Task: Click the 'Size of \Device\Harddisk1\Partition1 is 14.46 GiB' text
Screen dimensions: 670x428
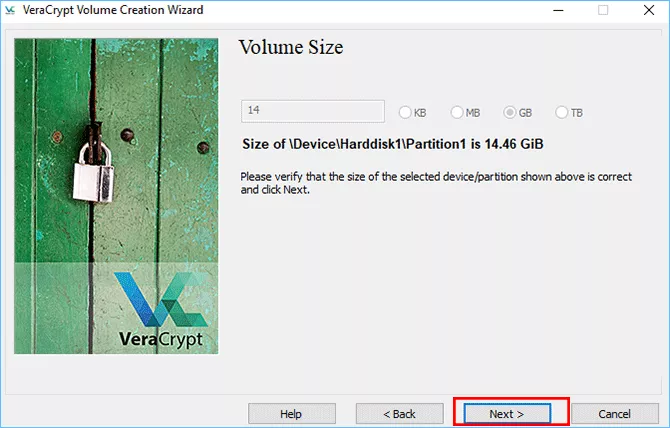Action: pos(393,144)
